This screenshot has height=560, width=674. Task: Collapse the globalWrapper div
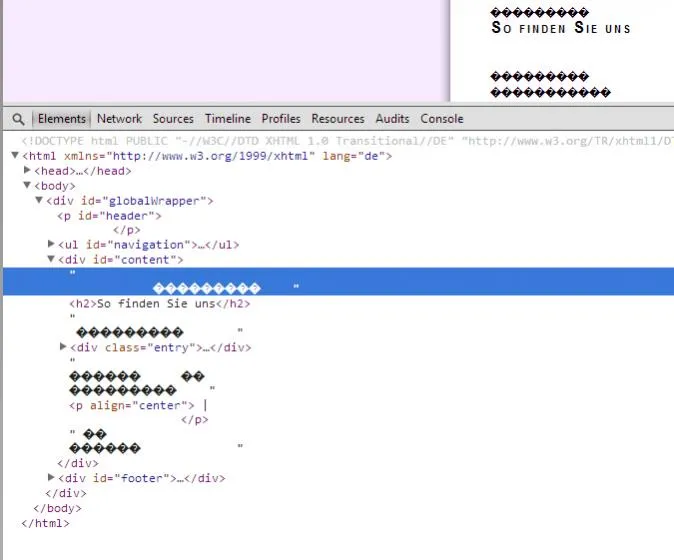point(39,200)
